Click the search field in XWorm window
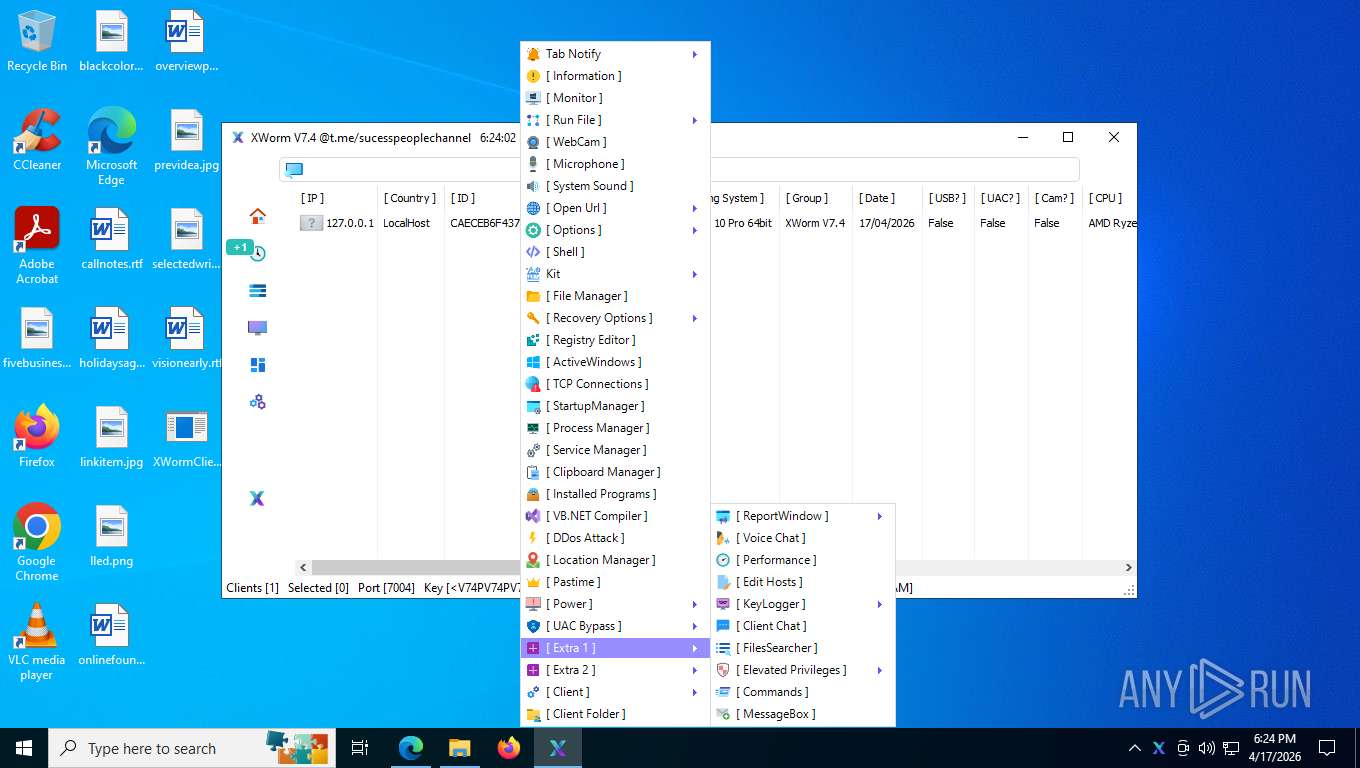The width and height of the screenshot is (1360, 768). coord(679,169)
